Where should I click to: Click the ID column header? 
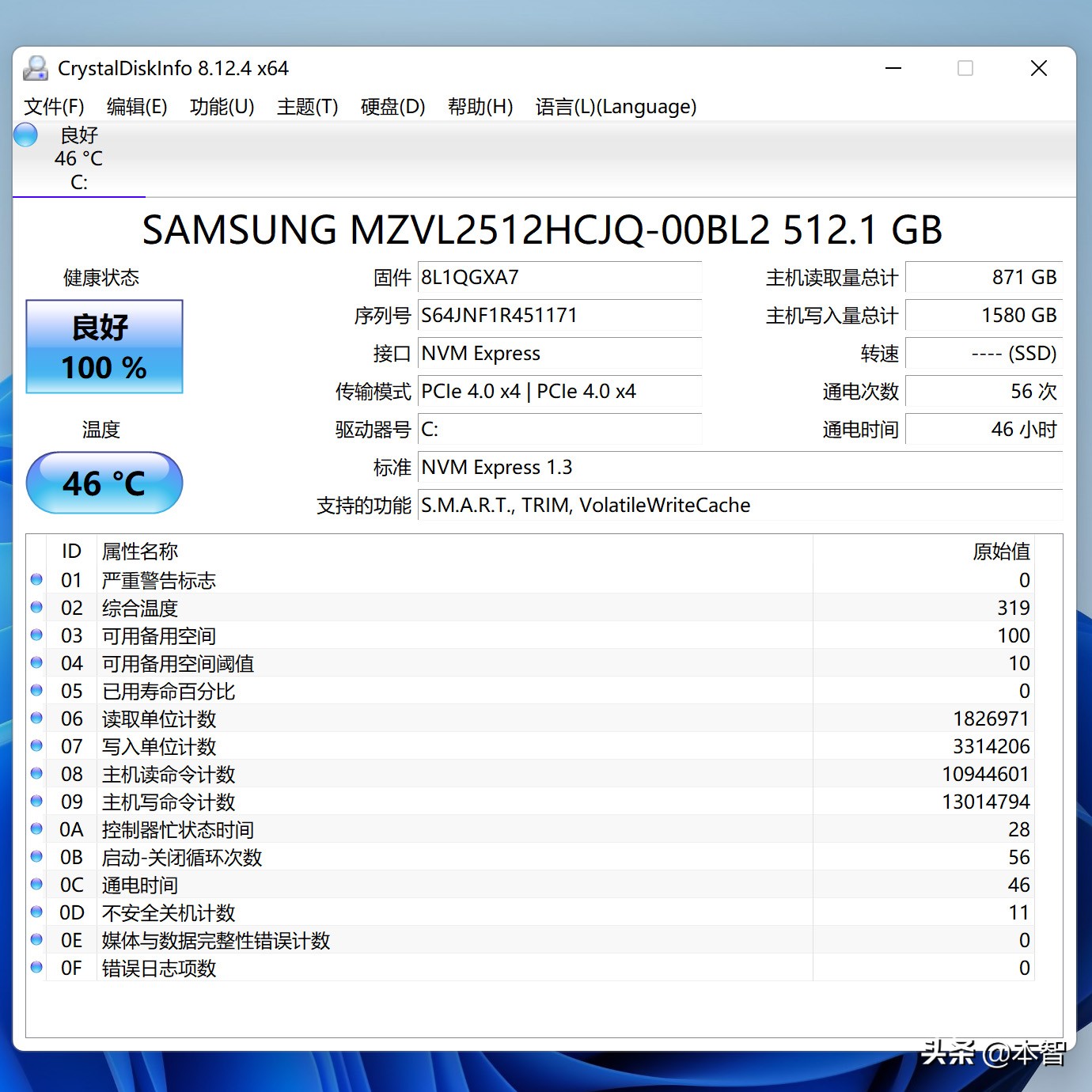pos(72,552)
